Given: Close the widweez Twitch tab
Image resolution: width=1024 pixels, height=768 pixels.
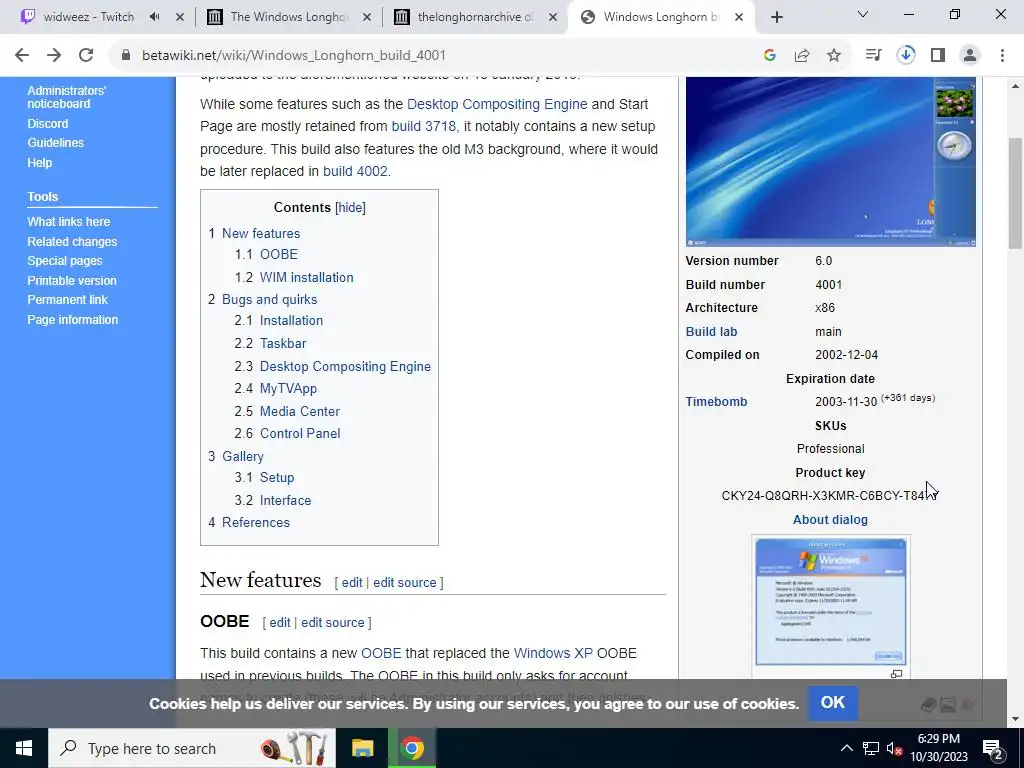Looking at the screenshot, I should coord(180,17).
